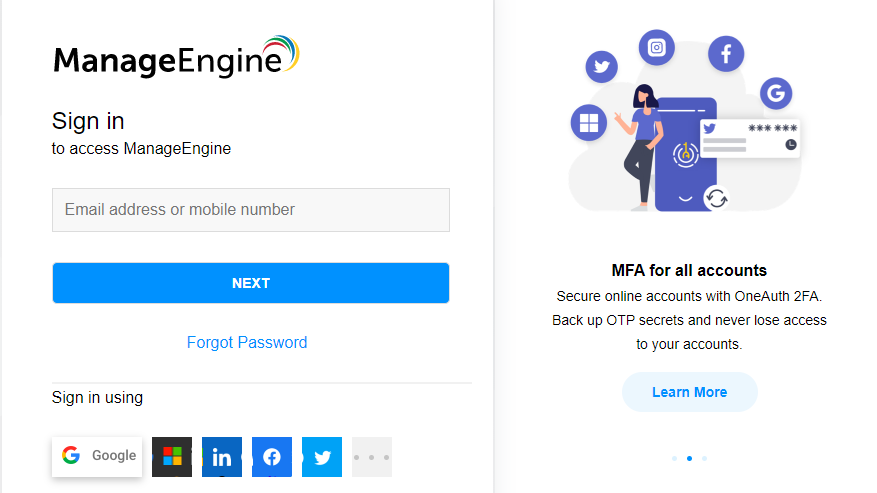The height and width of the screenshot is (493, 877).
Task: Select LinkedIn sign-in icon
Action: [x=222, y=457]
